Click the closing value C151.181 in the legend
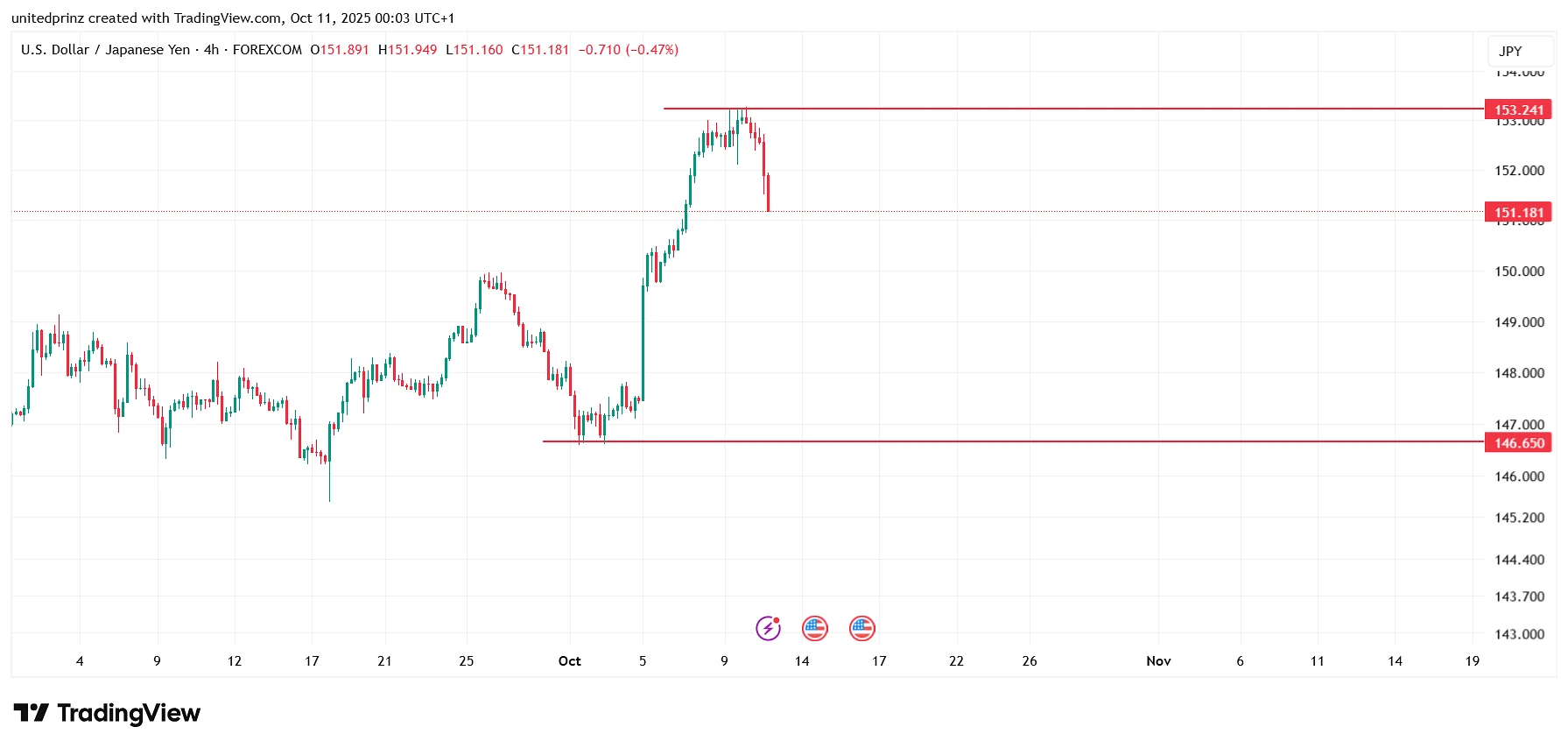 [540, 50]
